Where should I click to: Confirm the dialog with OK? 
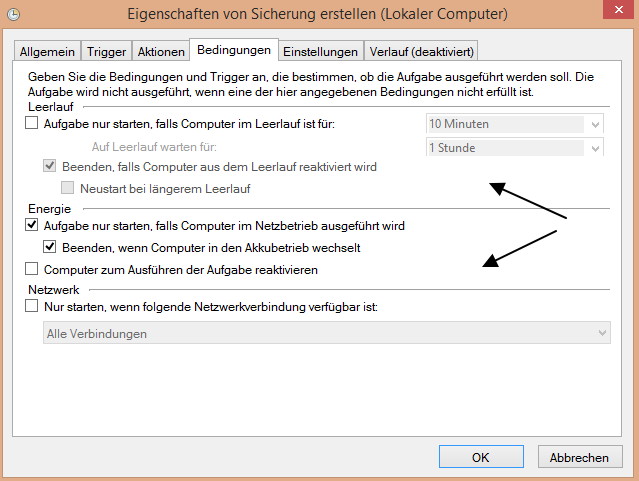coord(480,457)
